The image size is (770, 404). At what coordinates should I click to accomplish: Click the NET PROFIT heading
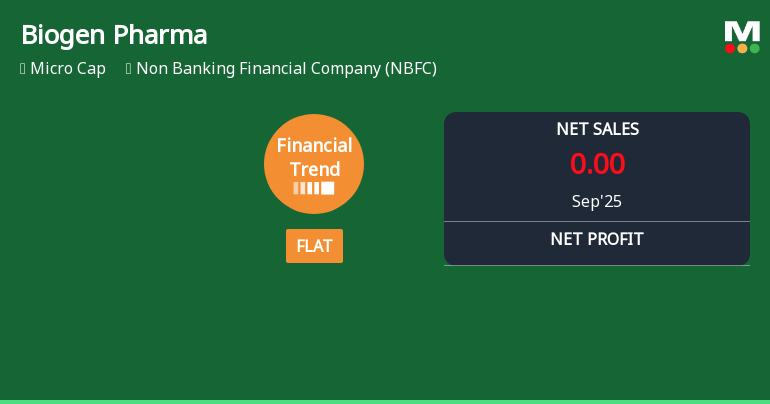(597, 239)
